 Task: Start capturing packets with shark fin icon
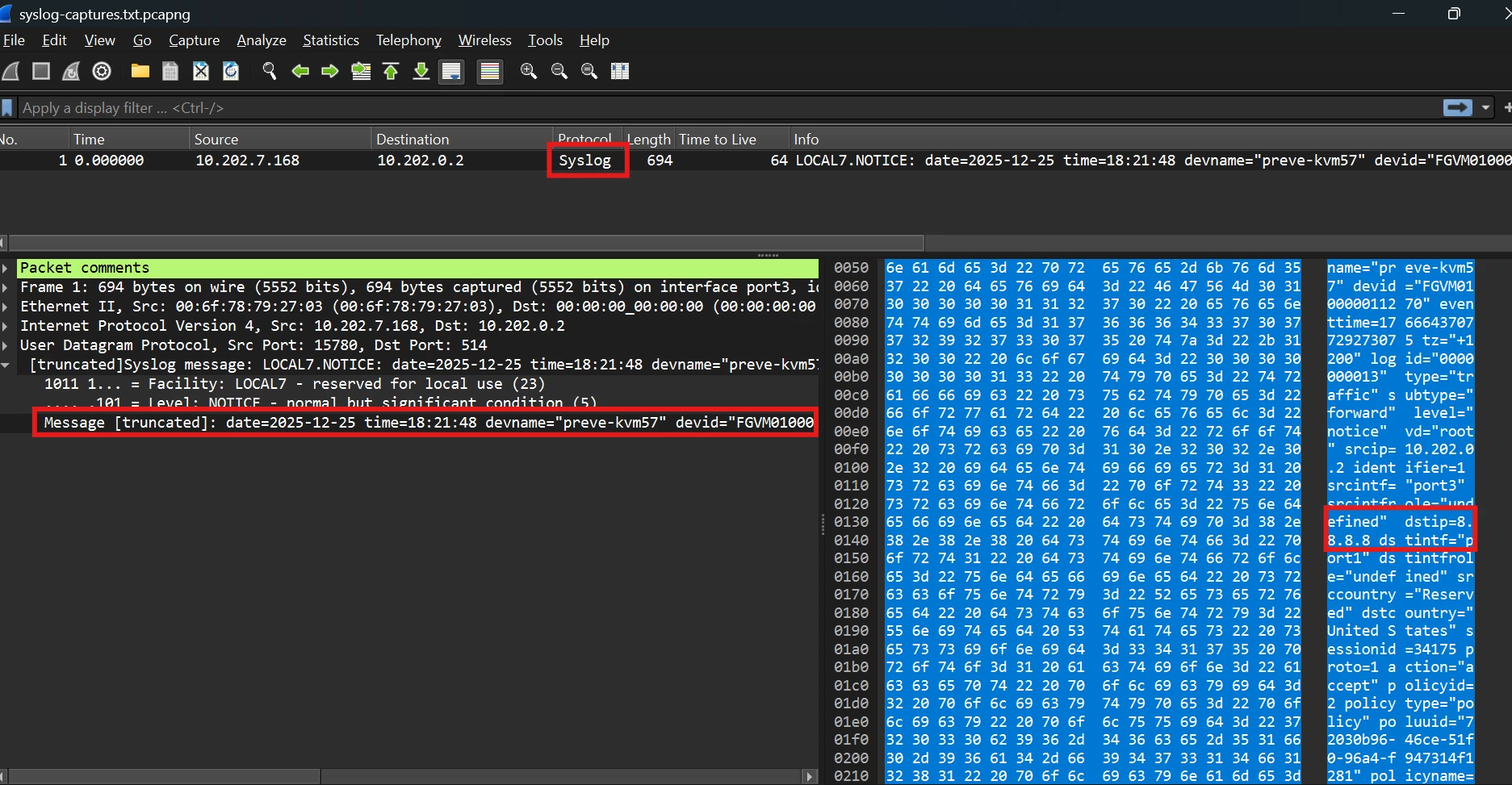11,71
